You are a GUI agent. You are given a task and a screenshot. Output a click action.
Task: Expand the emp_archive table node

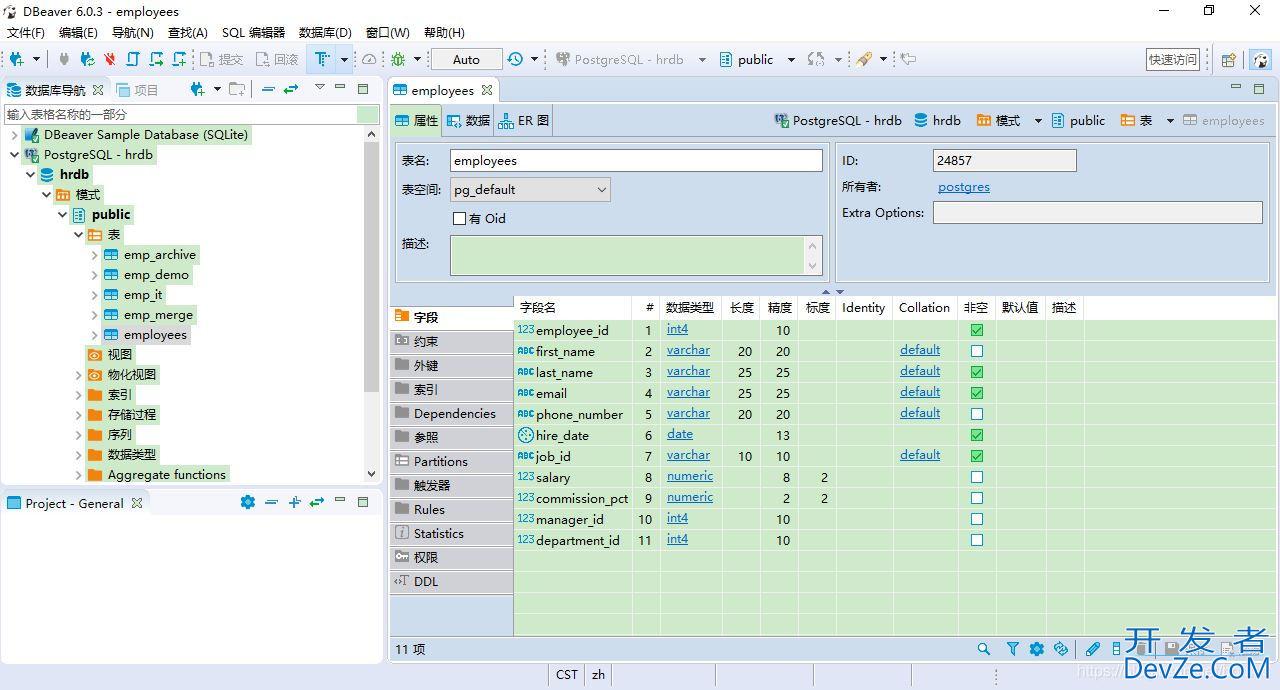pyautogui.click(x=94, y=255)
